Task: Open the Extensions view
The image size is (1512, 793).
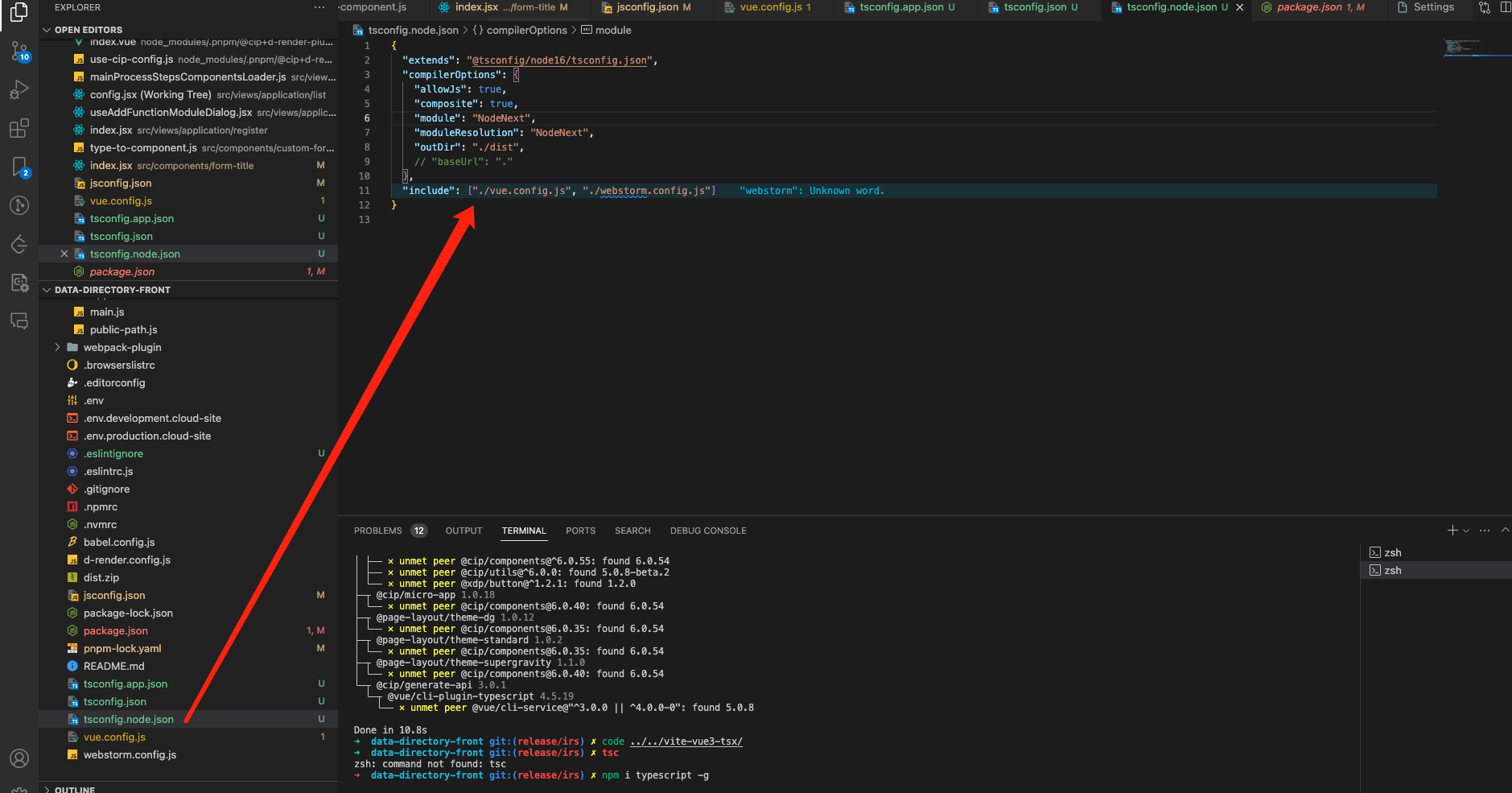Action: (19, 128)
